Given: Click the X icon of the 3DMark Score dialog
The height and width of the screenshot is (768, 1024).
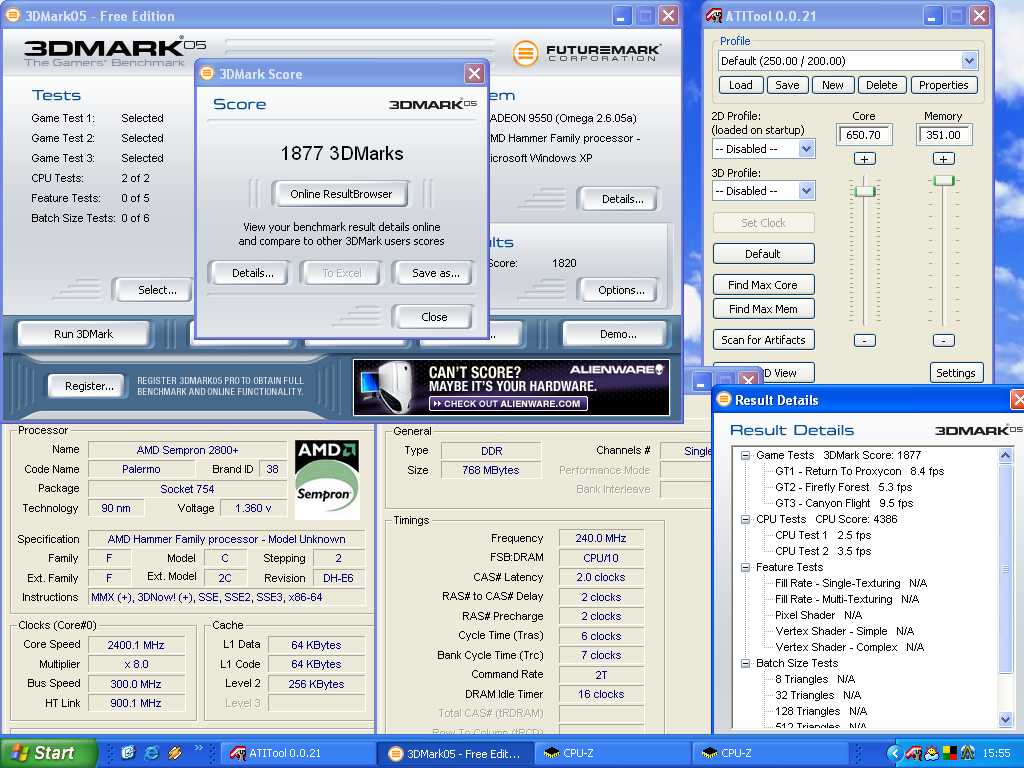Looking at the screenshot, I should coord(474,74).
